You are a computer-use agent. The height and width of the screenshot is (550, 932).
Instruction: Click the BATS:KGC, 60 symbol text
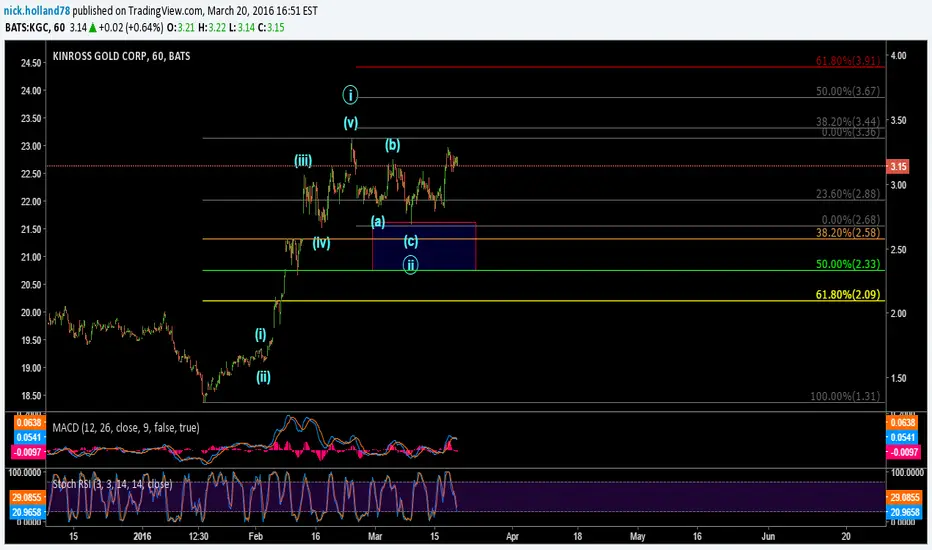[34, 27]
